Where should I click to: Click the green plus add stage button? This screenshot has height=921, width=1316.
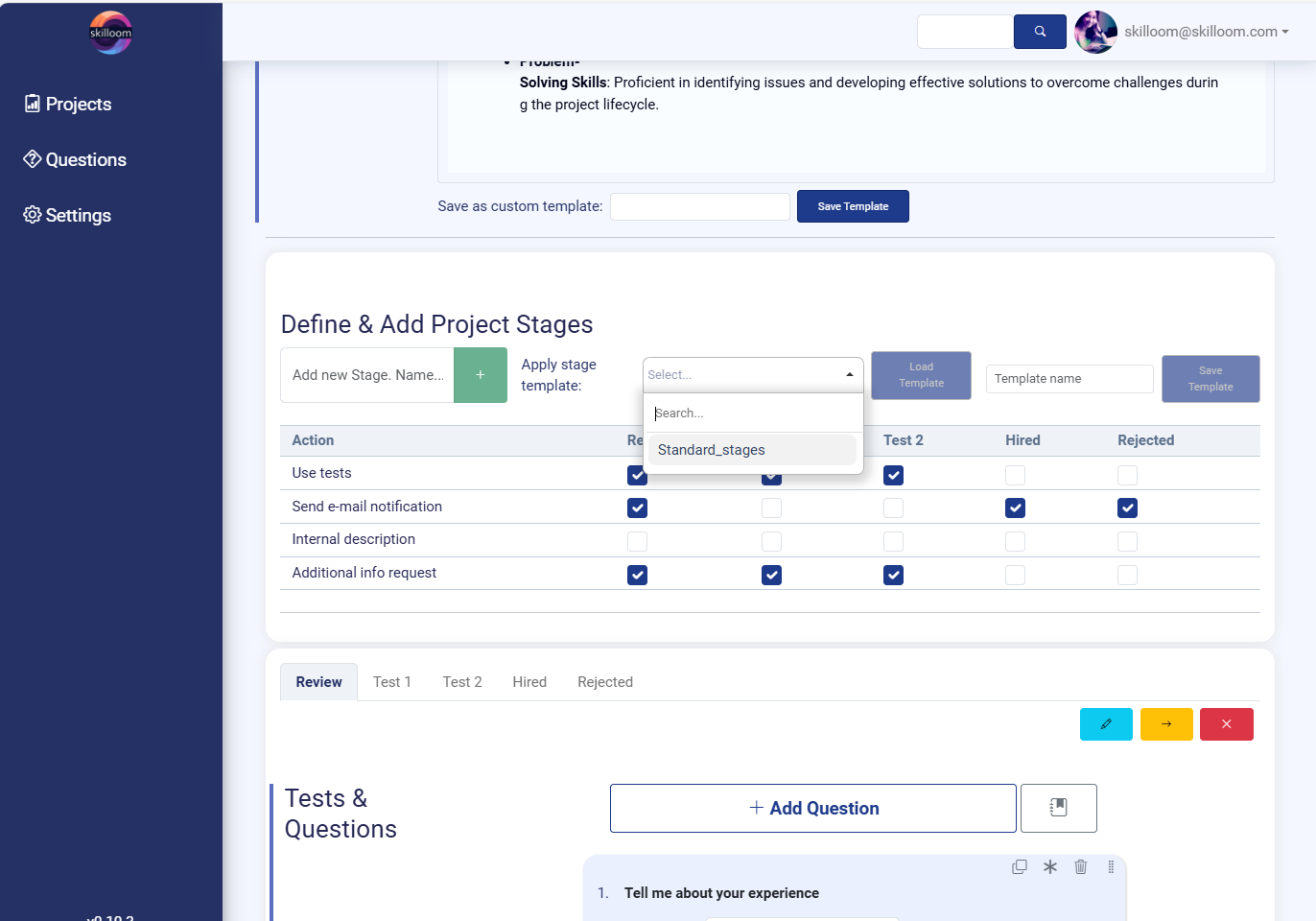[x=481, y=375]
